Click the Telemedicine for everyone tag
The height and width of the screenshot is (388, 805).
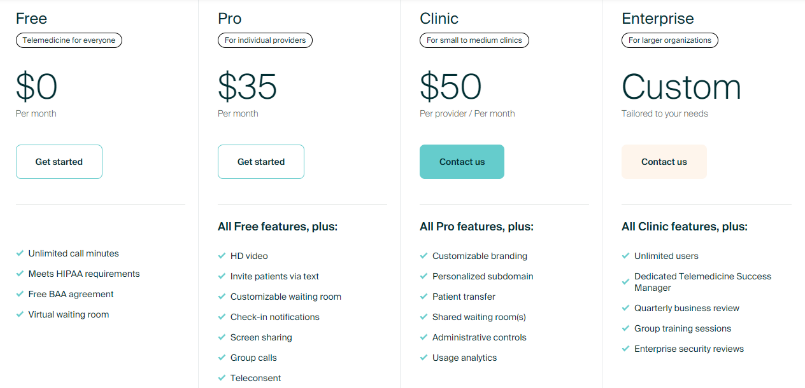click(x=69, y=40)
